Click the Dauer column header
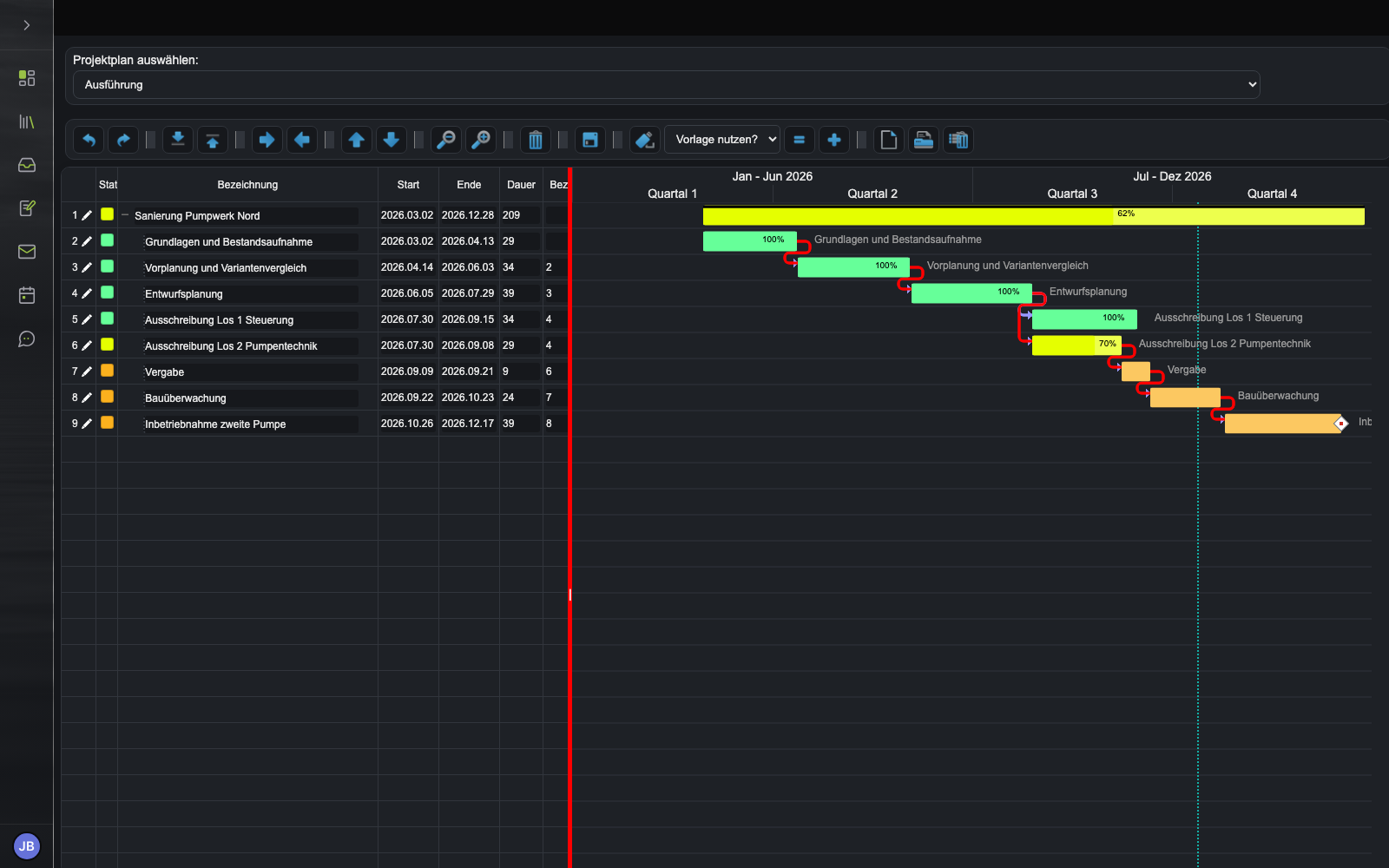This screenshot has height=868, width=1389. point(521,185)
